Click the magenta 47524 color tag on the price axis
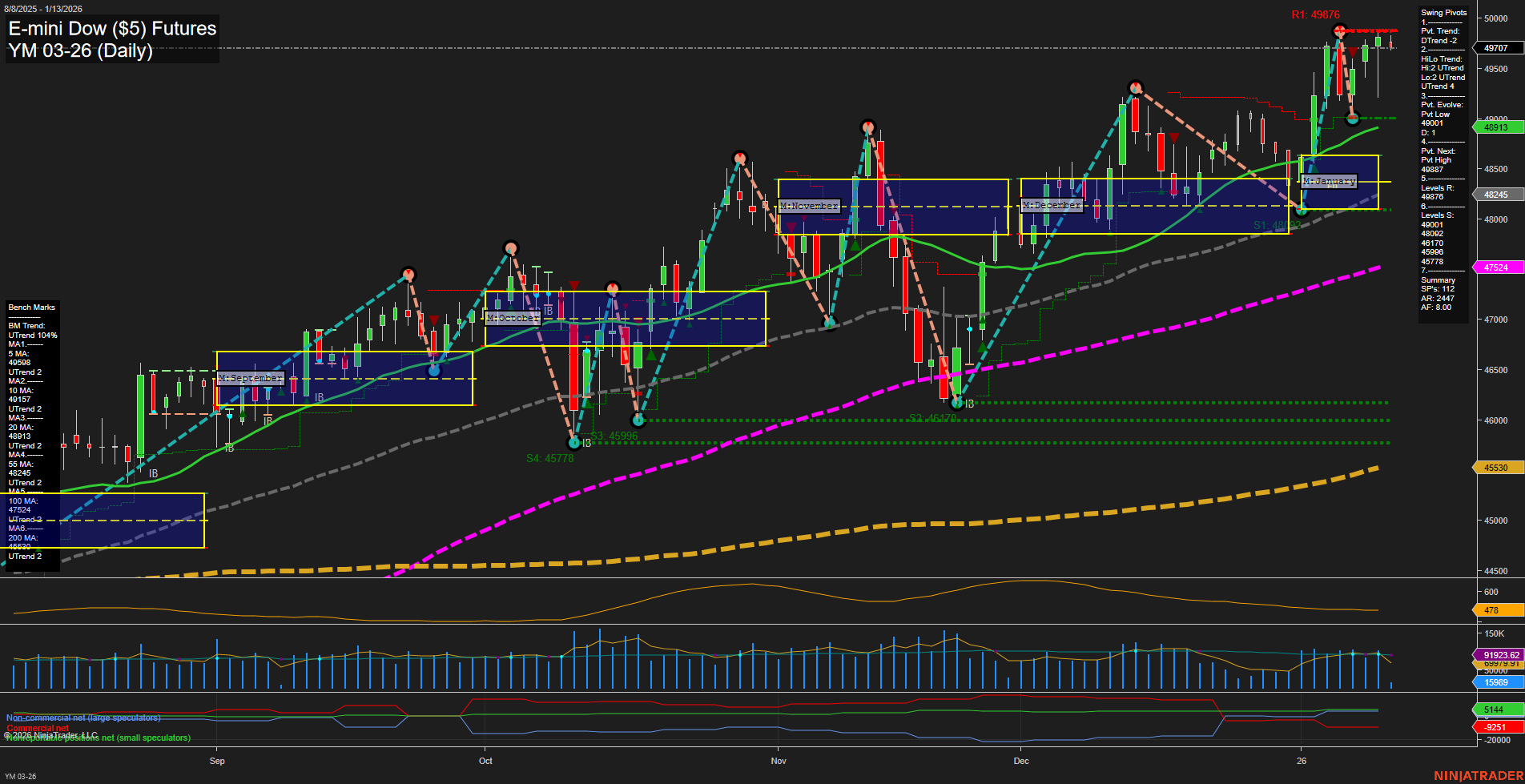 (1495, 267)
